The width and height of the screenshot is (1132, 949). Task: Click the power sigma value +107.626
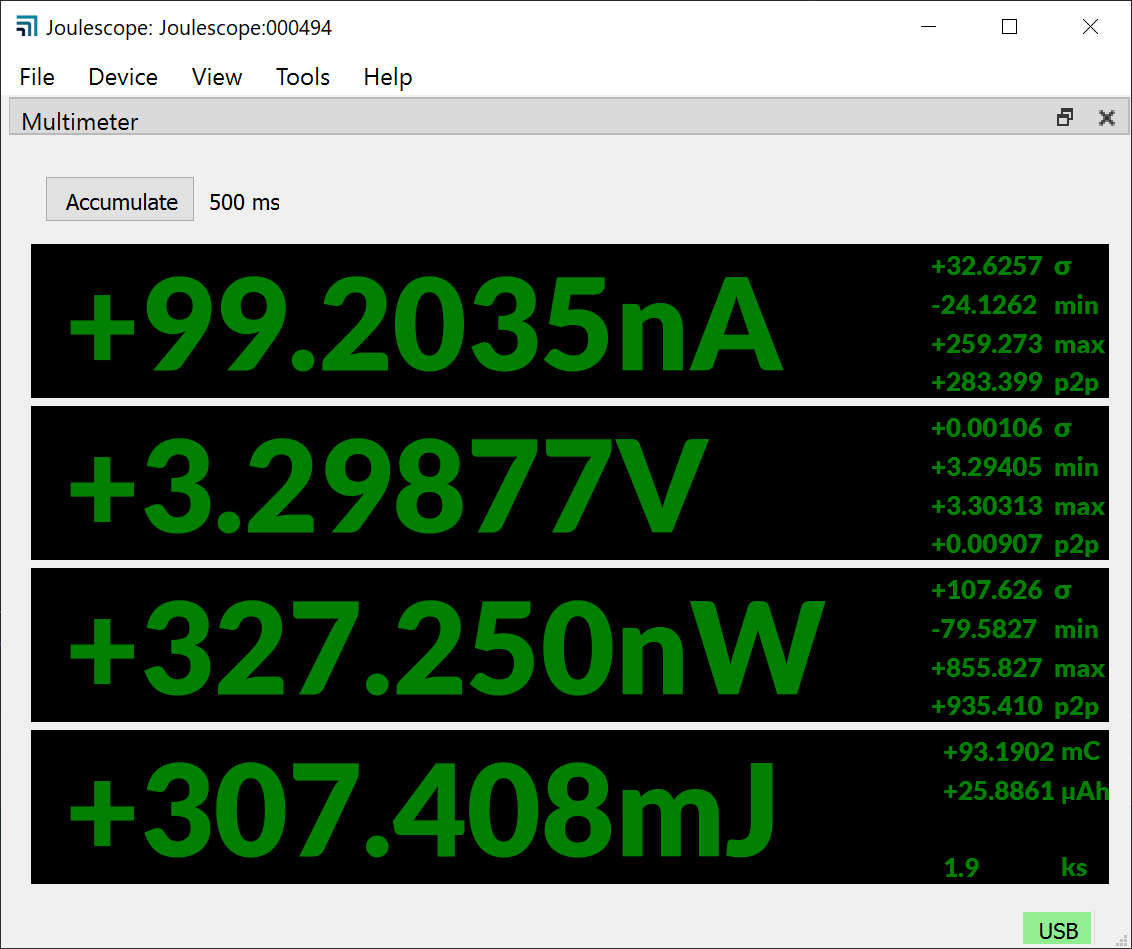(x=986, y=590)
